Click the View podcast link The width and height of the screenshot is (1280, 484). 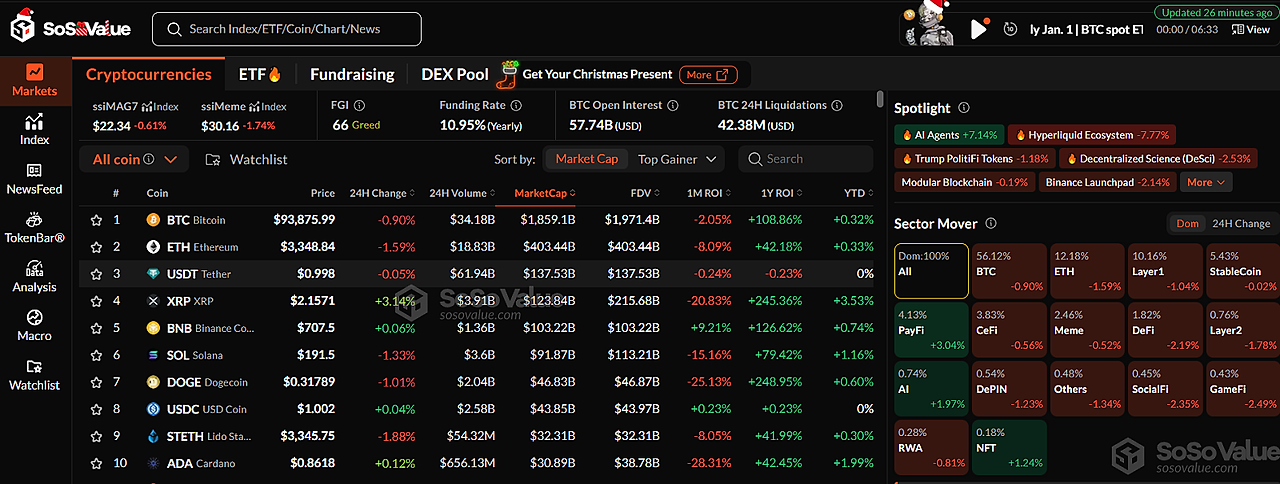pos(1251,30)
